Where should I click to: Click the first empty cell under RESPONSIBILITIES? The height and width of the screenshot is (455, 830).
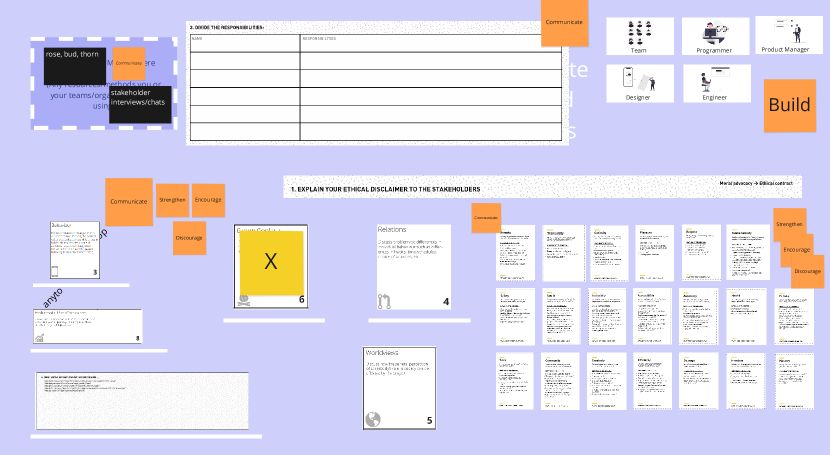tap(431, 60)
